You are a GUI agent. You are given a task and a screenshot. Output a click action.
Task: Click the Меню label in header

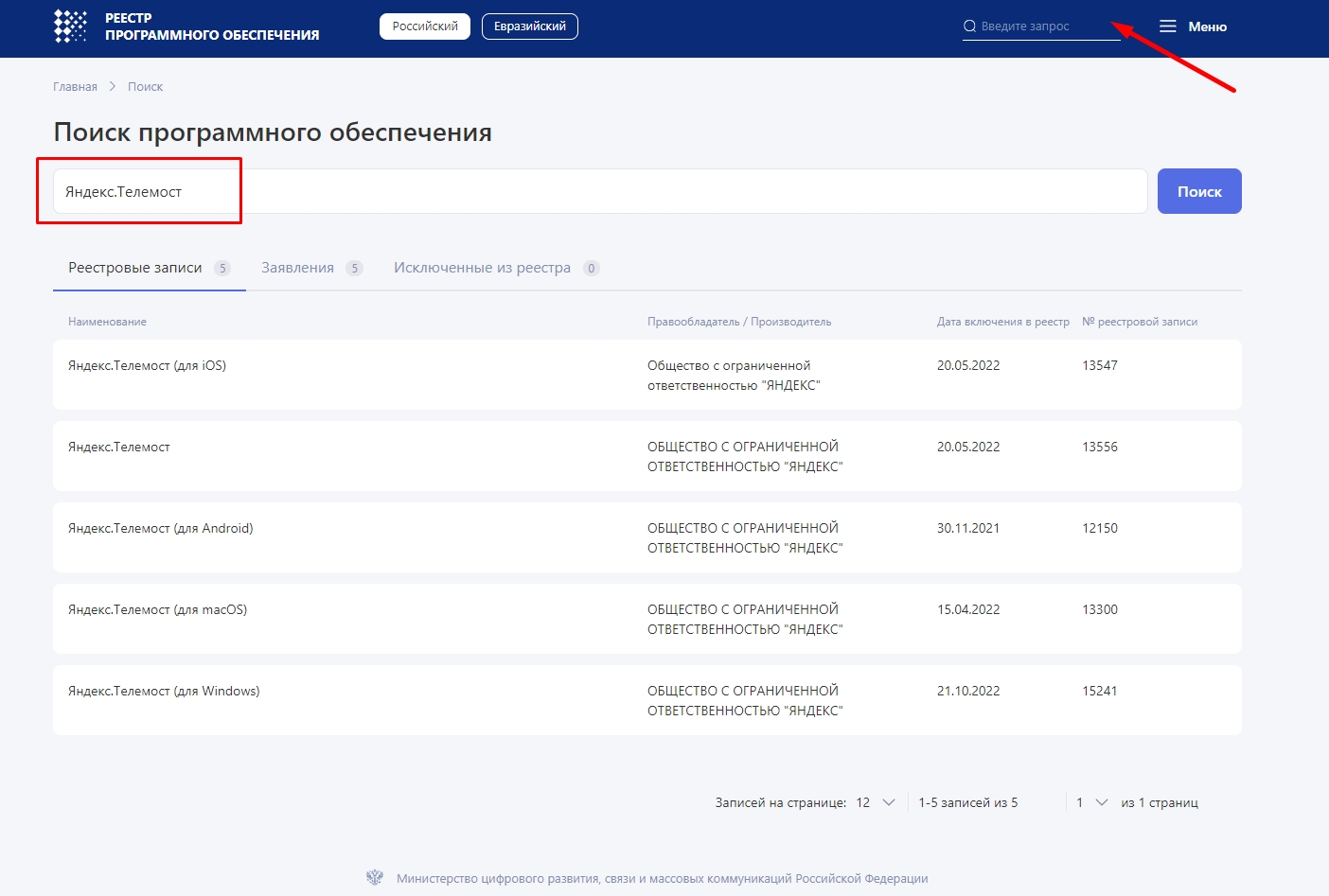(x=1208, y=26)
